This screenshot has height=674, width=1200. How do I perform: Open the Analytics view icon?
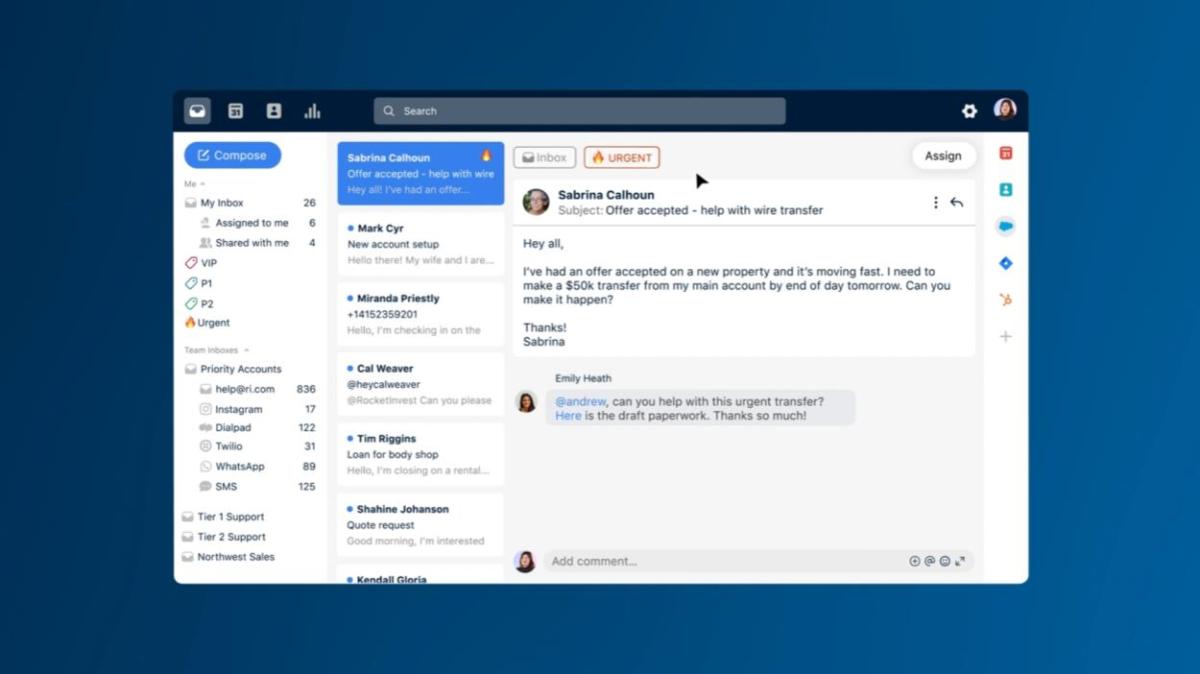pos(313,111)
